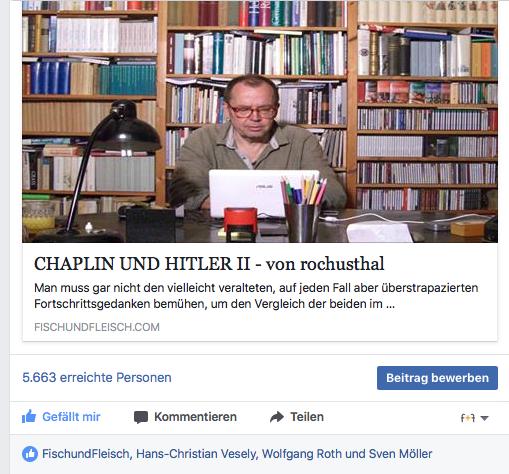Click the small page profile icon beside the arrow
The image size is (509, 474).
coord(467,418)
